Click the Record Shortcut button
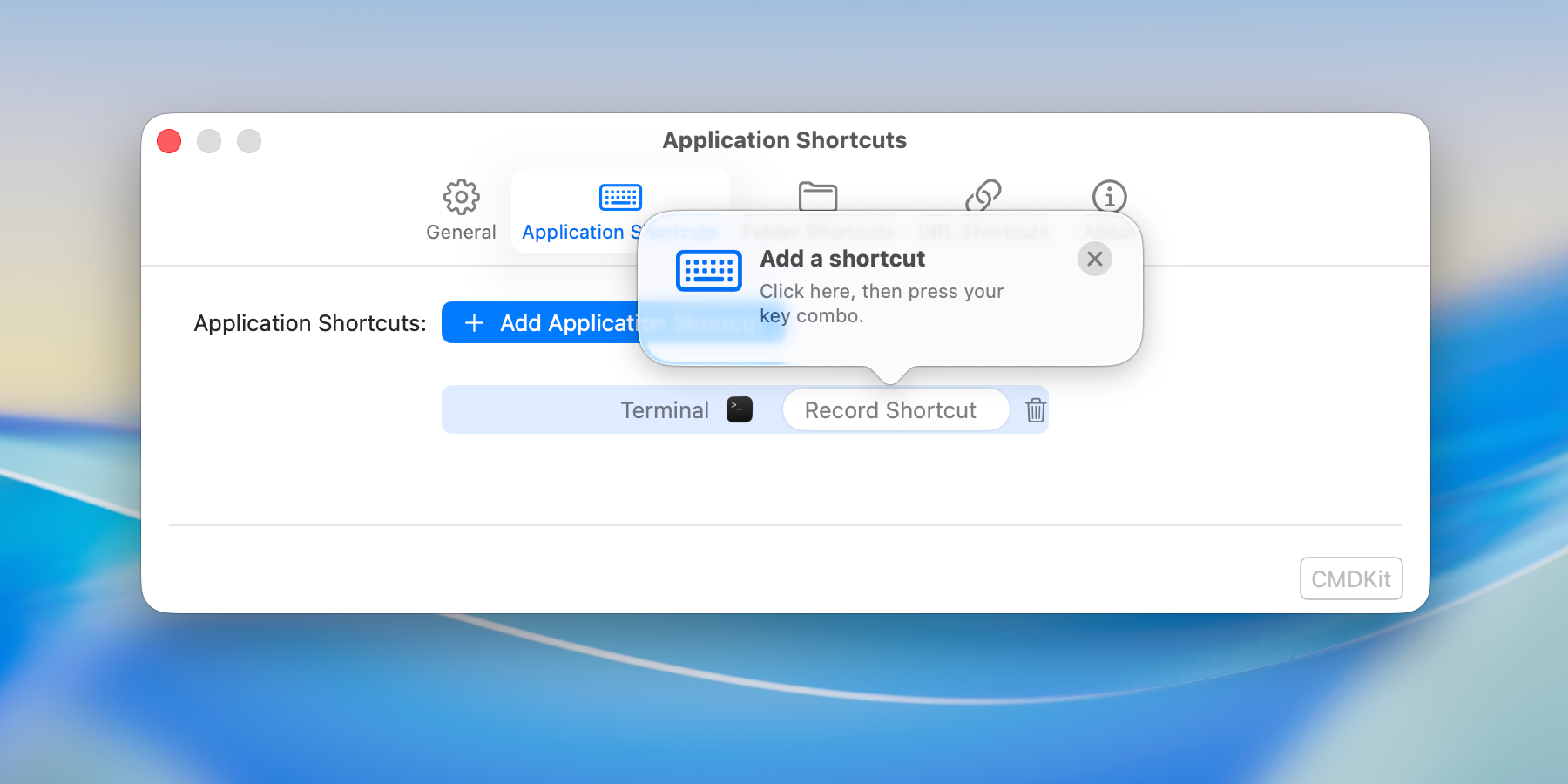Image resolution: width=1568 pixels, height=784 pixels. [x=896, y=409]
